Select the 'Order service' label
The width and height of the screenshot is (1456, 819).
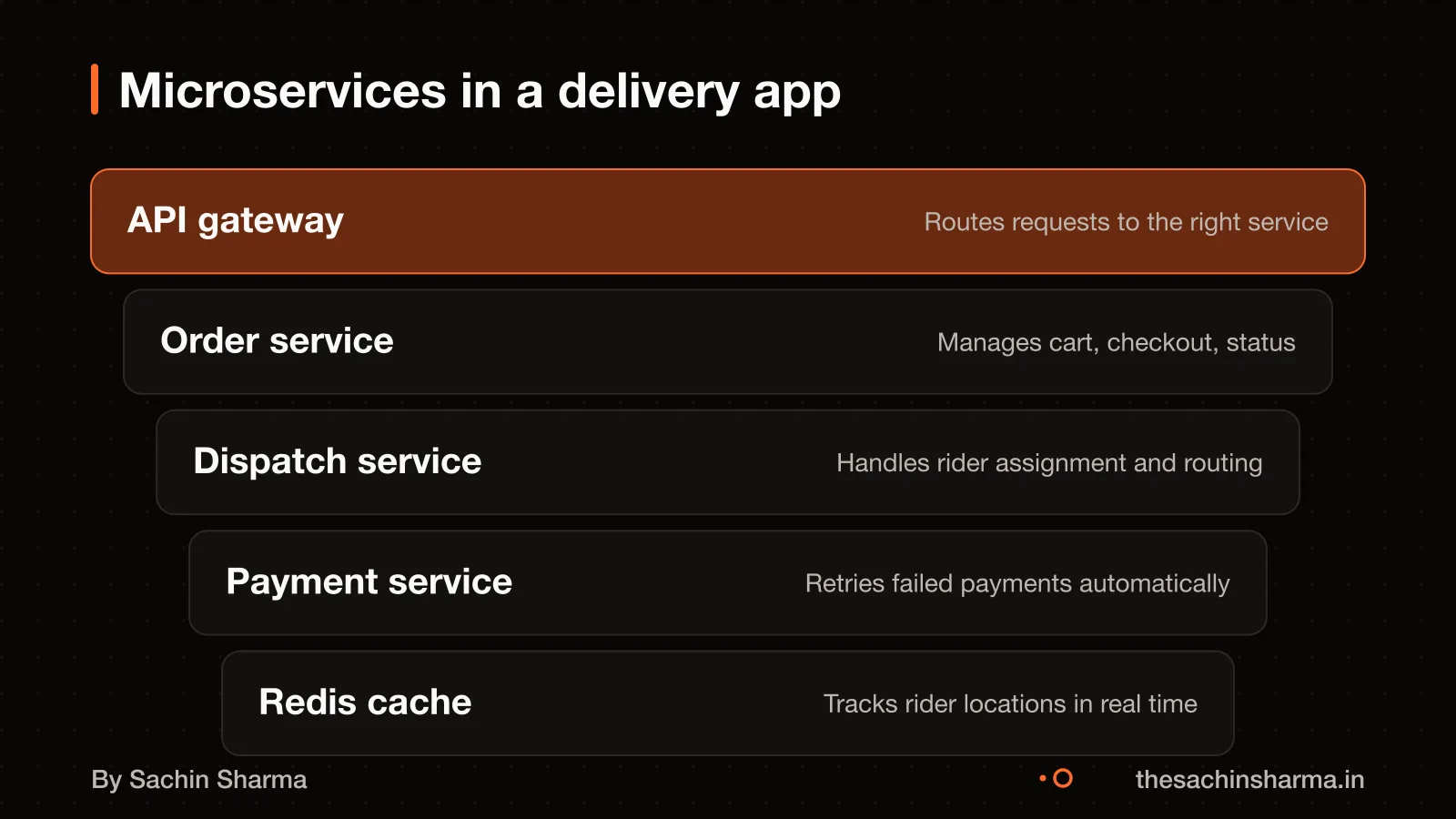(x=278, y=340)
